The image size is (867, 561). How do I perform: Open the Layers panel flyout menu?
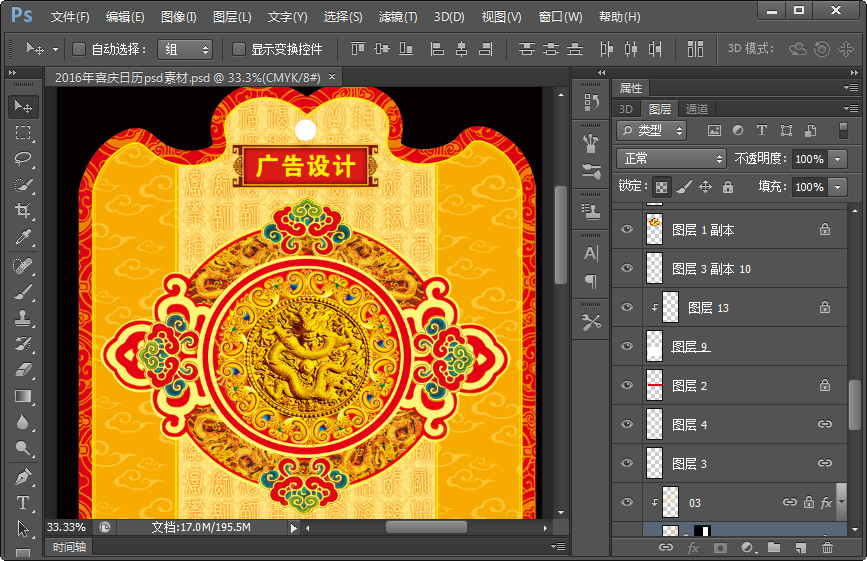[852, 108]
